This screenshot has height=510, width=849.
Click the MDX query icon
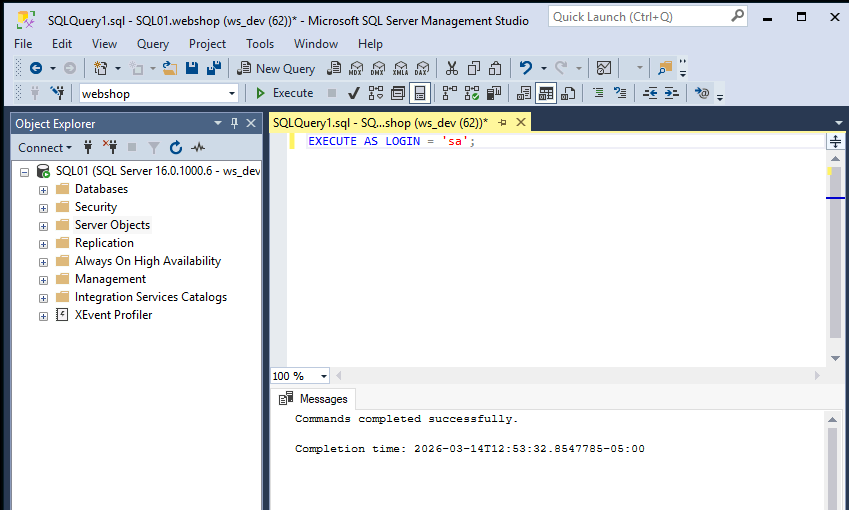click(x=356, y=68)
